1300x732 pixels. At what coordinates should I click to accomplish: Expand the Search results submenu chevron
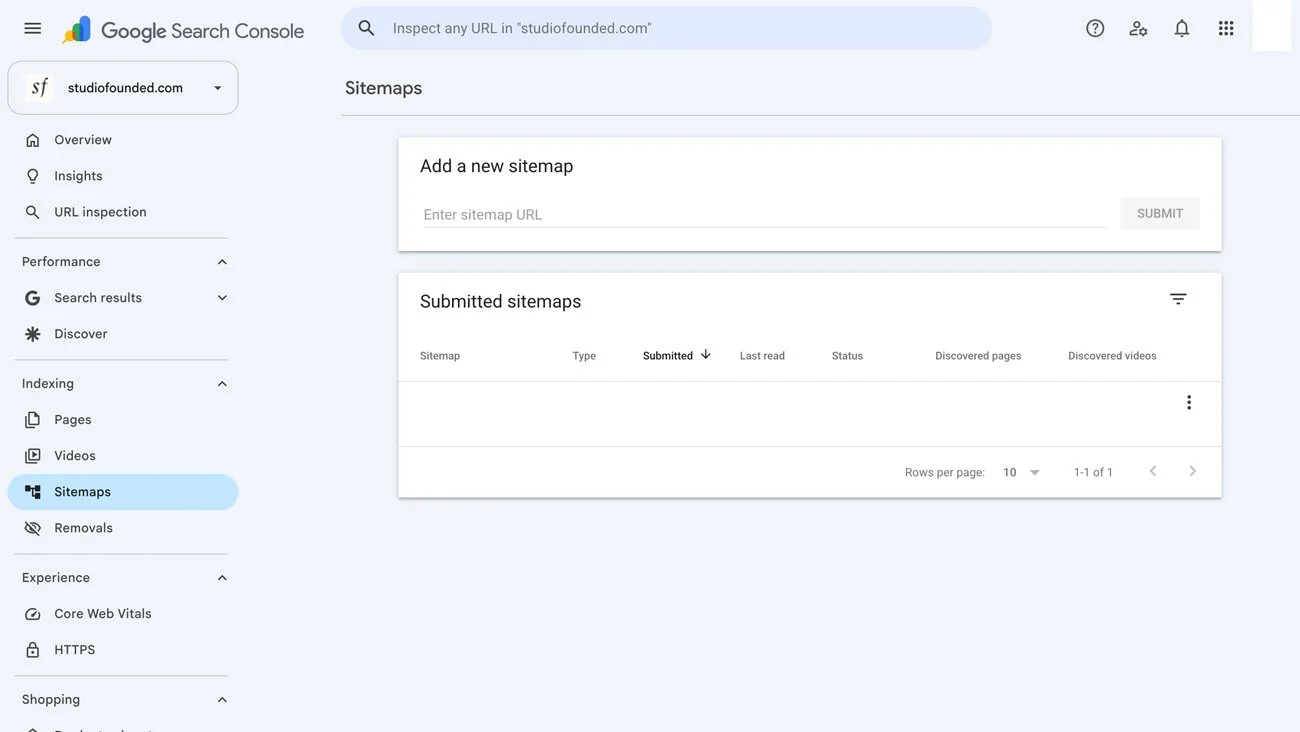click(x=222, y=298)
